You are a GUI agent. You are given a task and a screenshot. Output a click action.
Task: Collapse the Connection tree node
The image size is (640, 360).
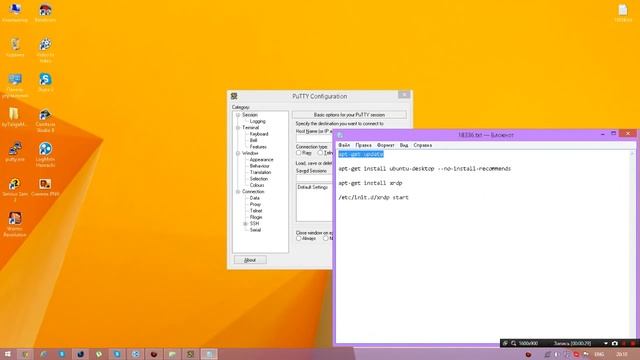tap(238, 191)
